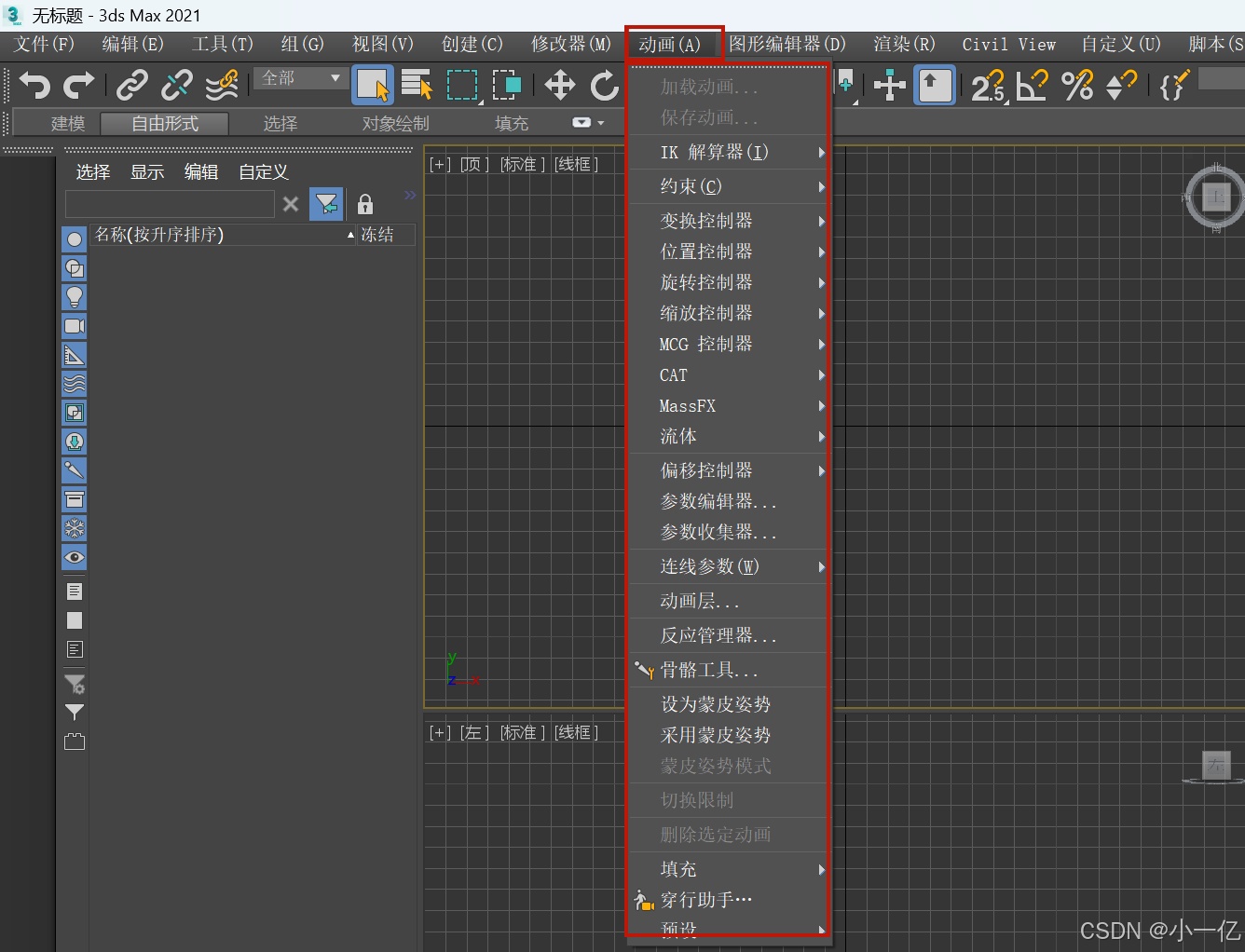Toggle Display Shapes filter icon
Screen dimensions: 1245x952
click(x=75, y=268)
